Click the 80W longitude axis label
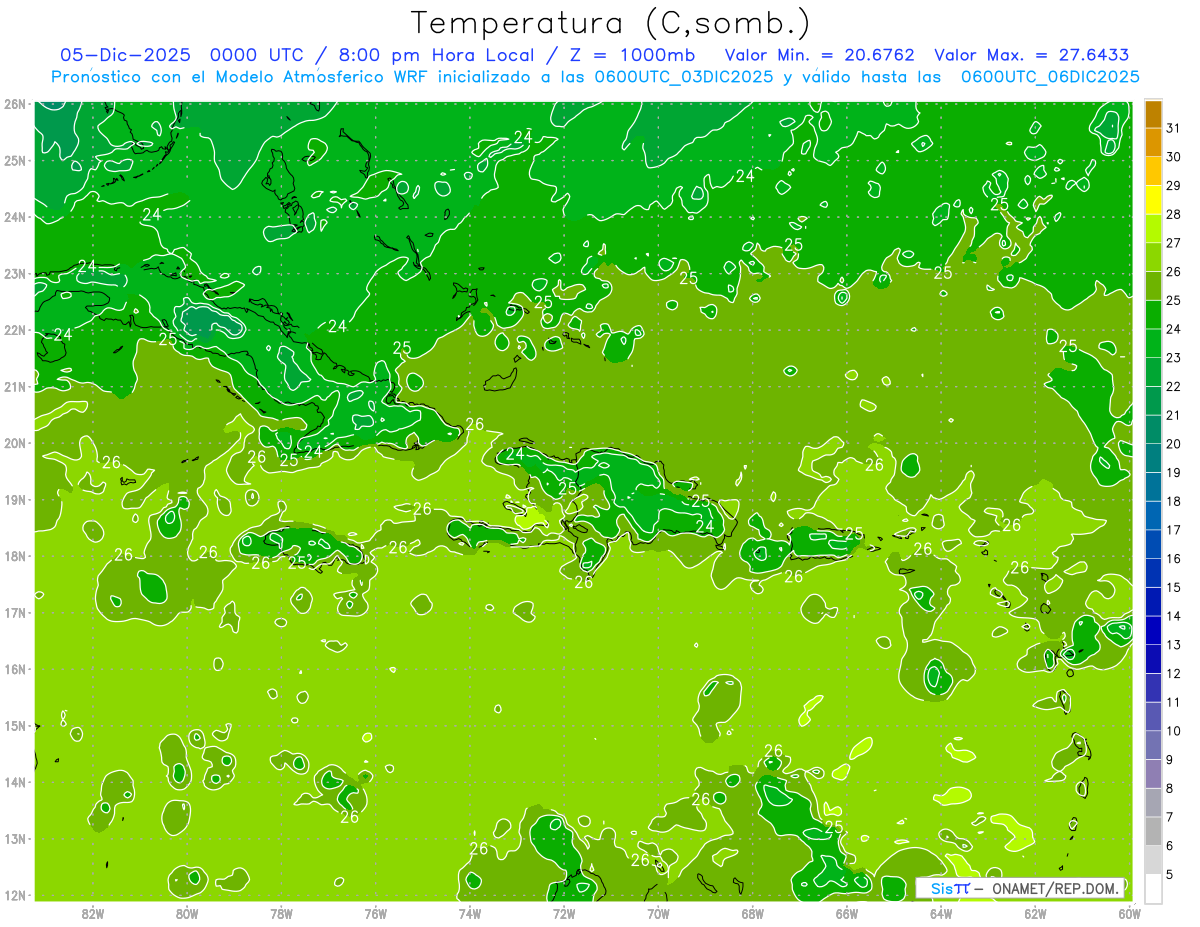Image resolution: width=1200 pixels, height=927 pixels. click(x=187, y=912)
